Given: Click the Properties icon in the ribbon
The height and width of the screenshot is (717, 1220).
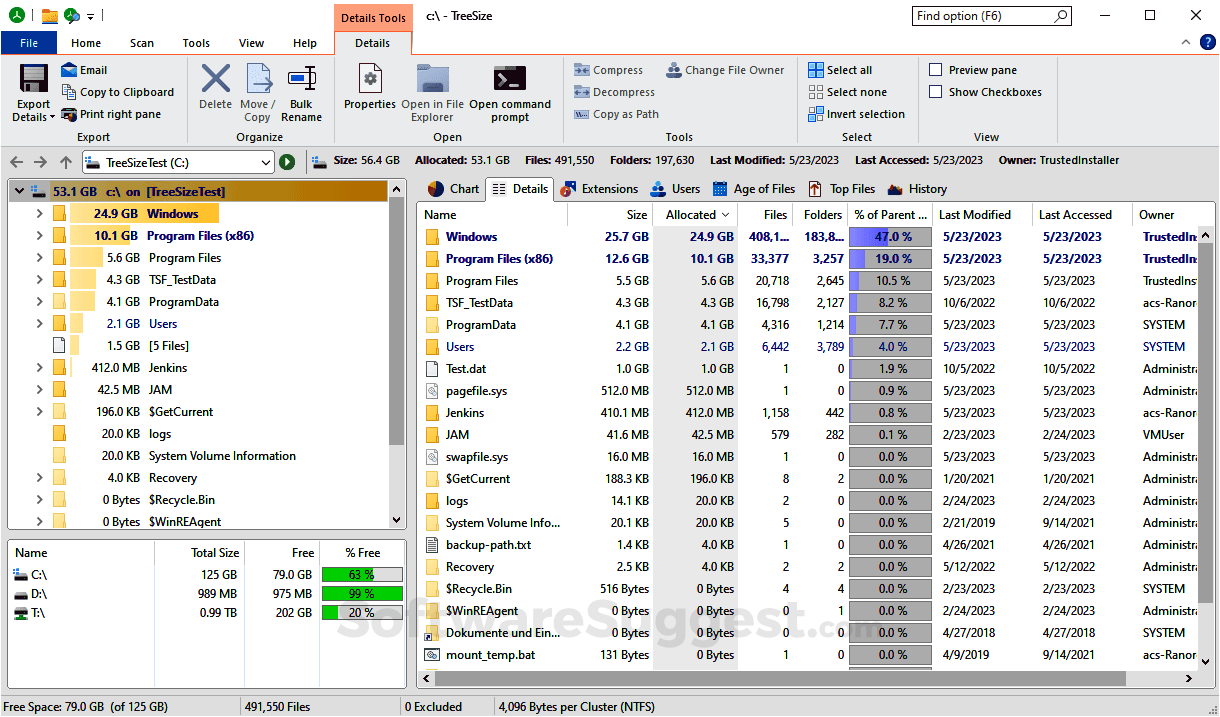Looking at the screenshot, I should point(370,86).
